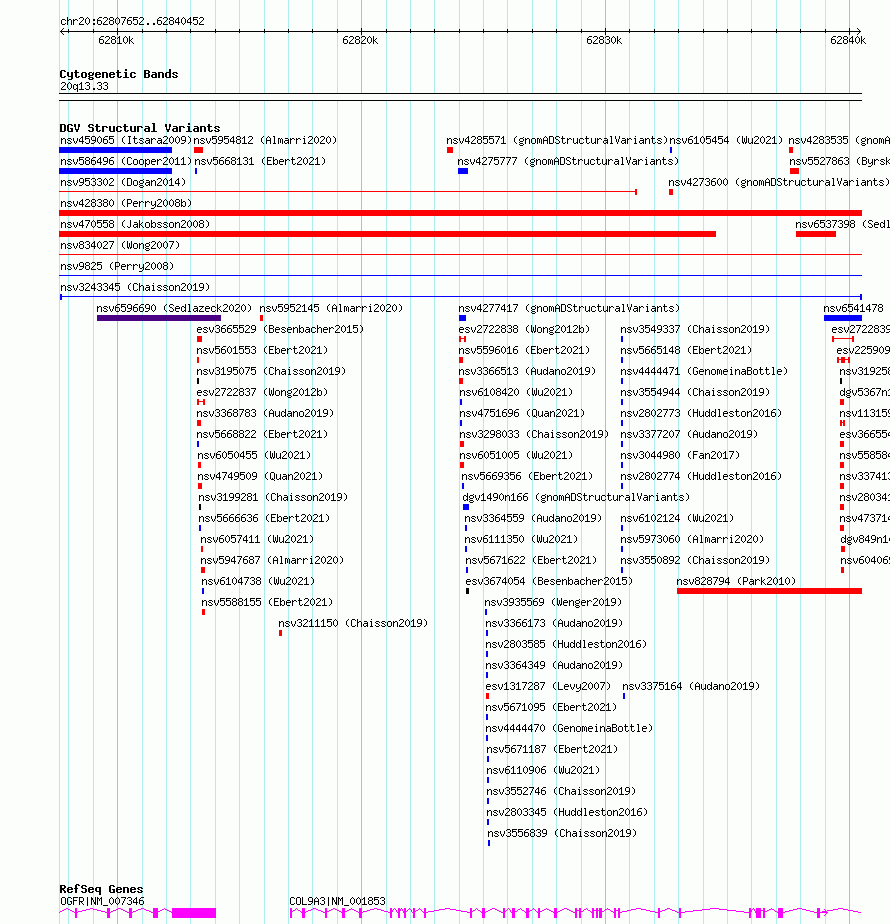Image resolution: width=890 pixels, height=924 pixels.
Task: Open nsv3195075 (Chaisson2019) variant
Action: 271,371
